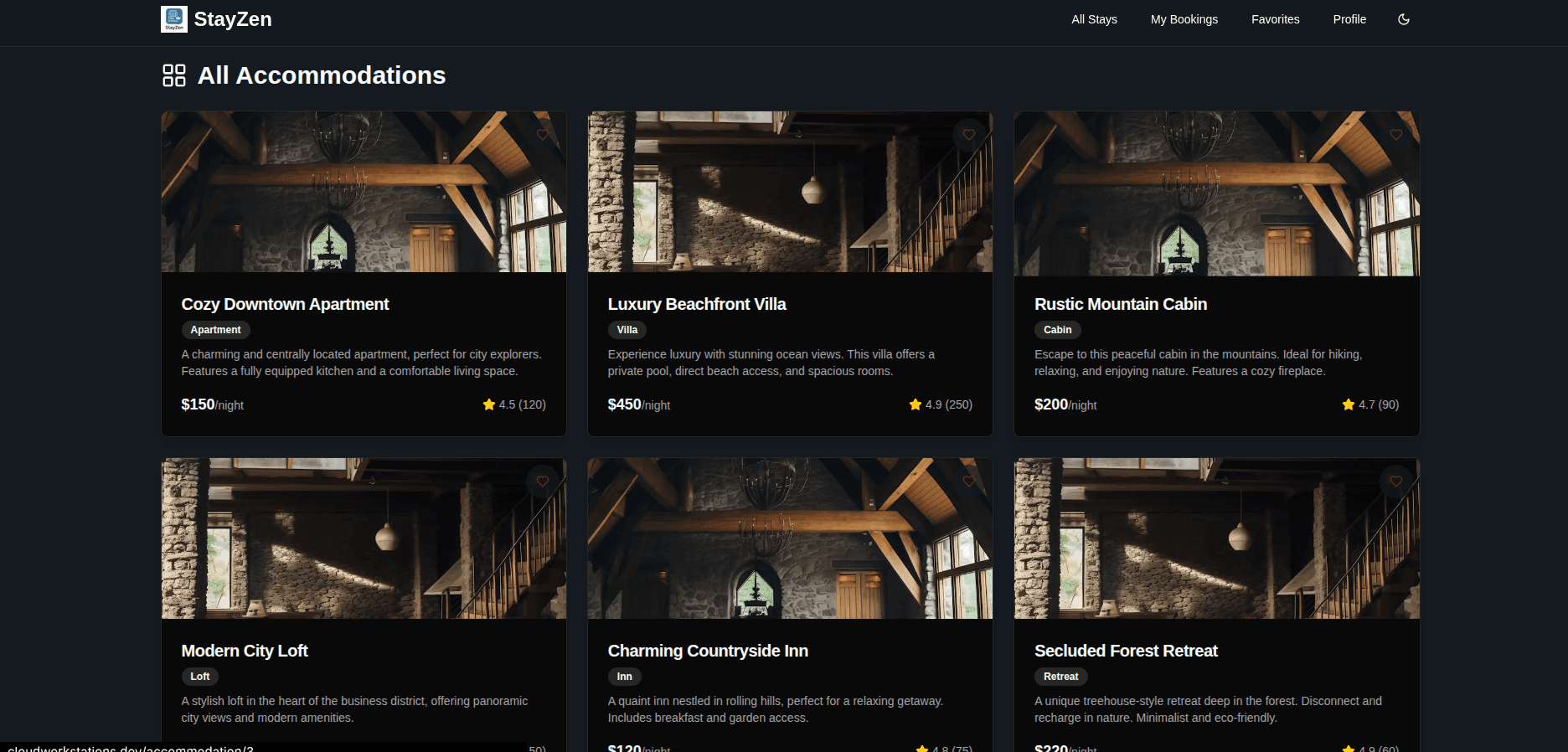Click the StayZen logo icon
The image size is (1568, 752).
point(174,19)
